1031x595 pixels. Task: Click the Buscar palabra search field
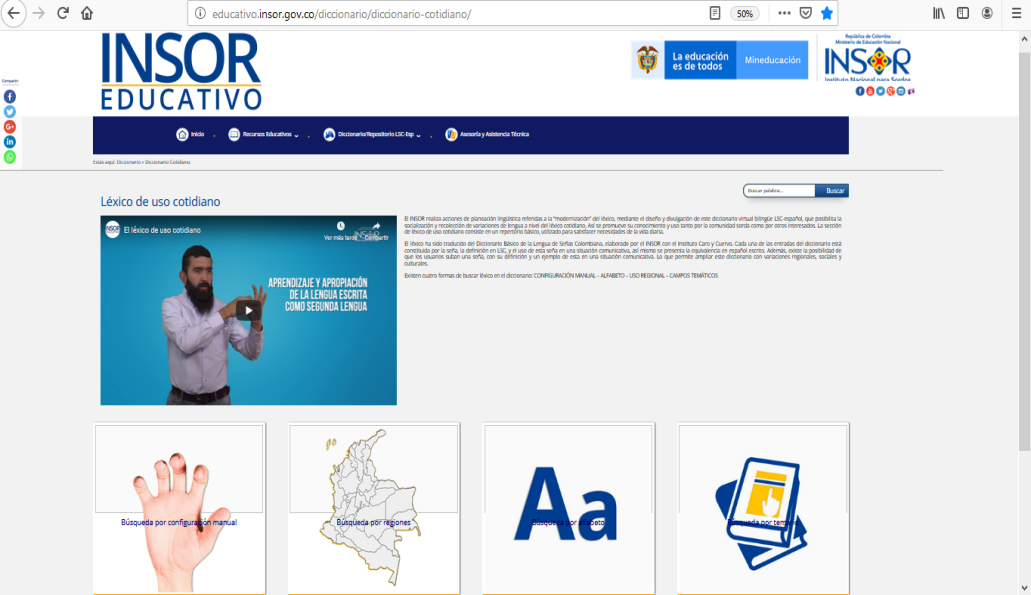(x=779, y=191)
